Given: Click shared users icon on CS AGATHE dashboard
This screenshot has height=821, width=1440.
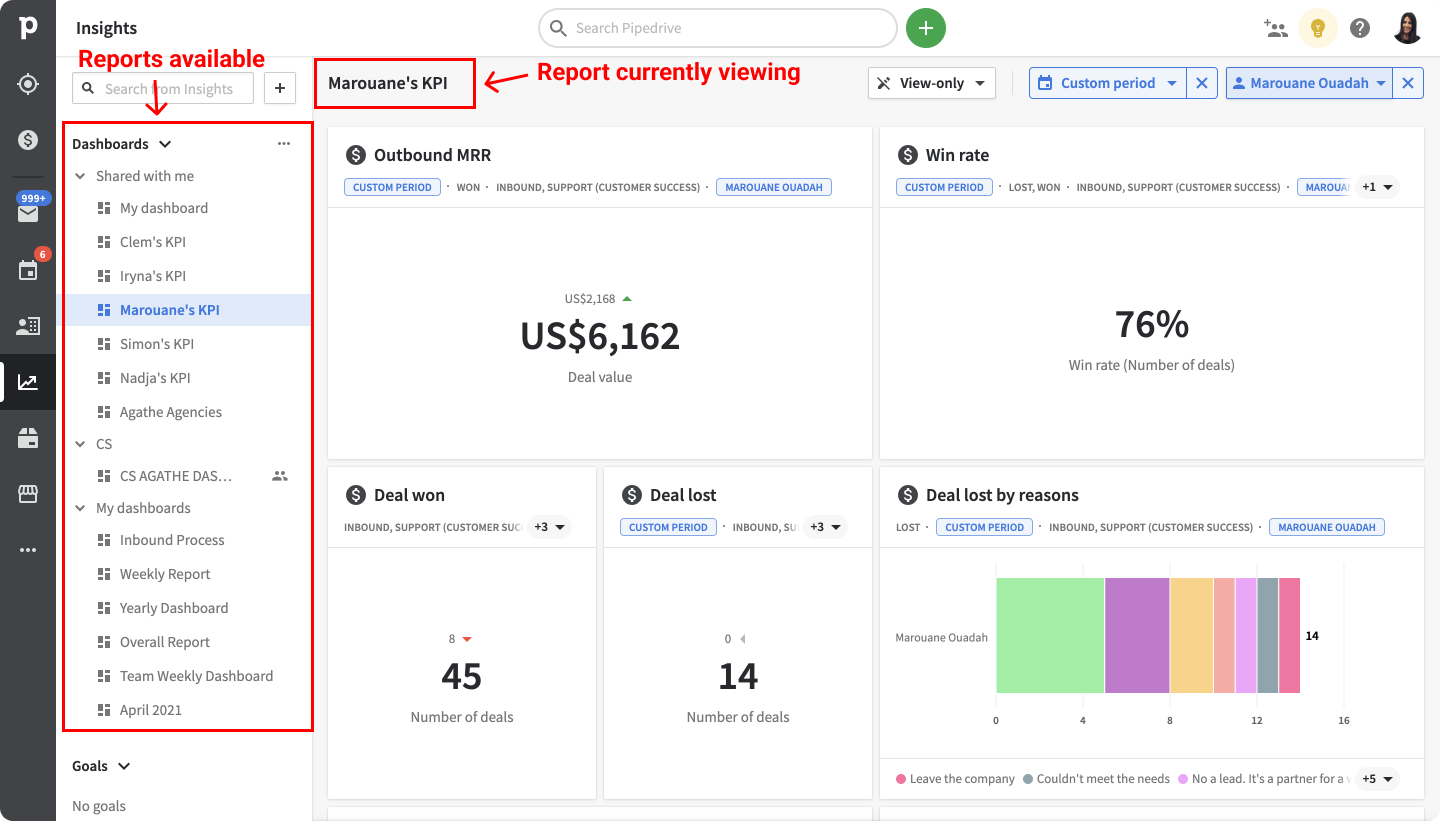Looking at the screenshot, I should coord(280,476).
